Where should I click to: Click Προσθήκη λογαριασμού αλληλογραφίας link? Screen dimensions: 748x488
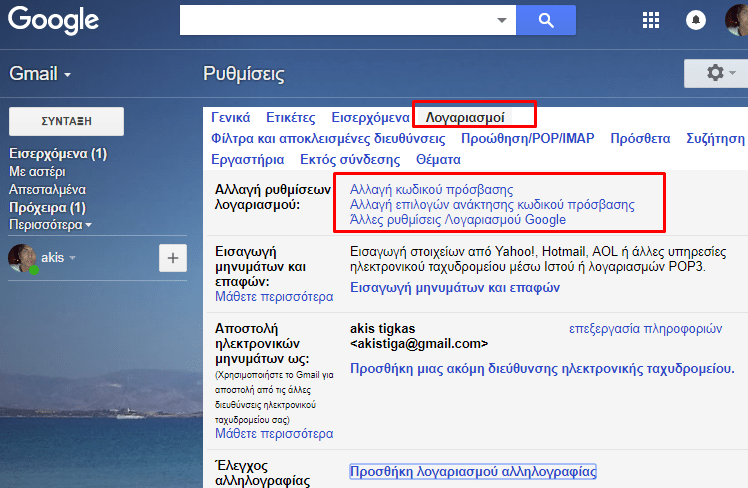473,472
